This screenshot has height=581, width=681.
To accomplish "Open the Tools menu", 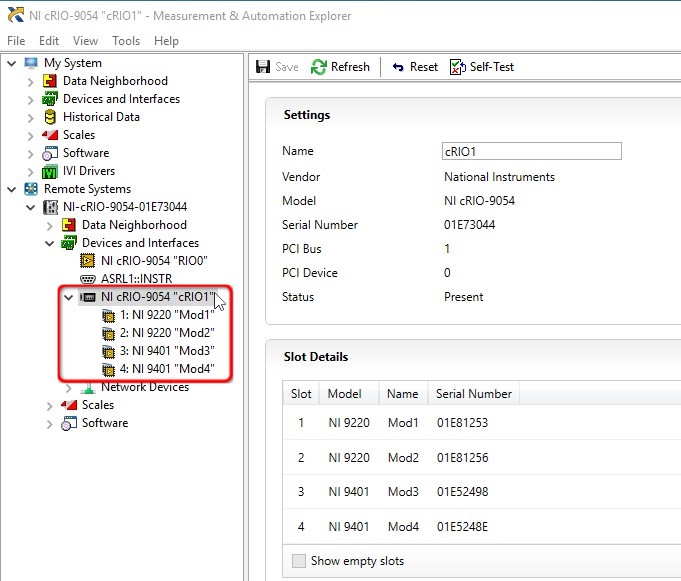I will pyautogui.click(x=126, y=41).
